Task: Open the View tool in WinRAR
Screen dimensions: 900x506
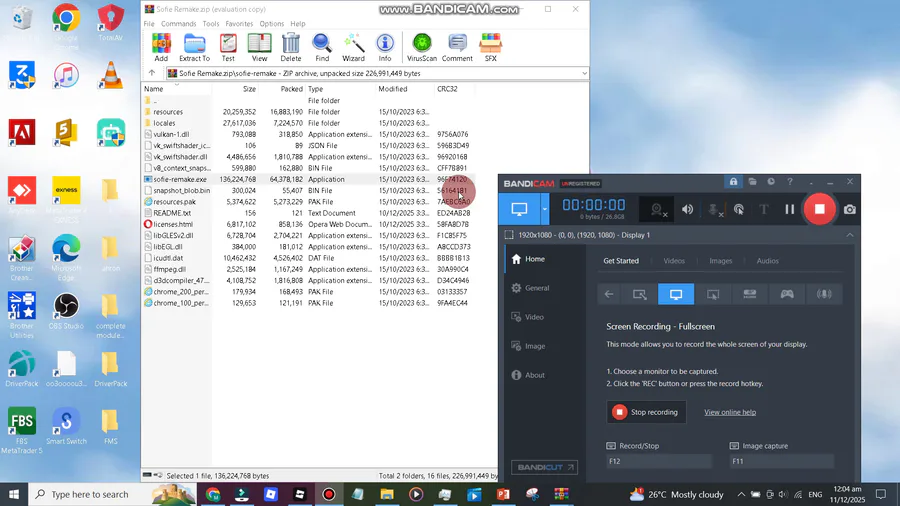Action: (x=259, y=47)
